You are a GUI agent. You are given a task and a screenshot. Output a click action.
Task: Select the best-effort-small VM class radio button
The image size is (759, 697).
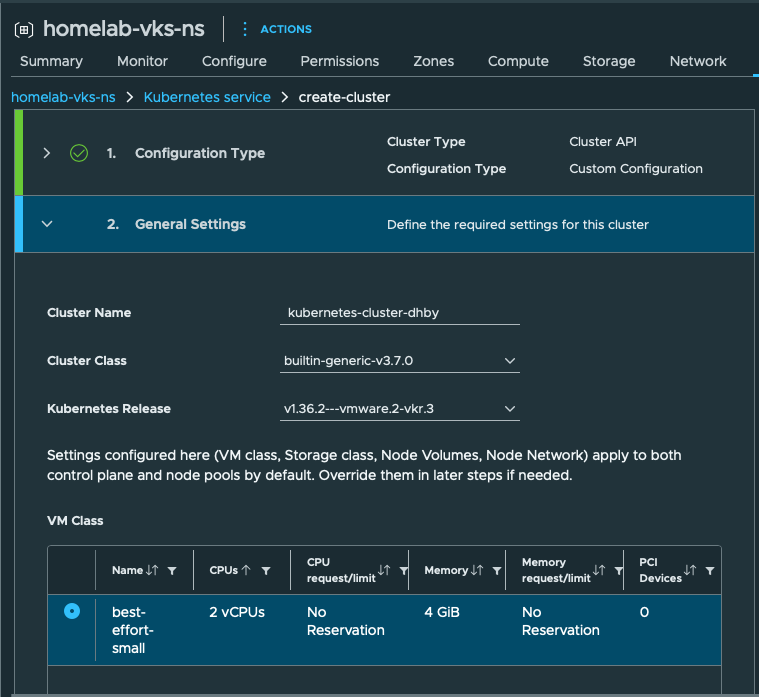tap(72, 611)
